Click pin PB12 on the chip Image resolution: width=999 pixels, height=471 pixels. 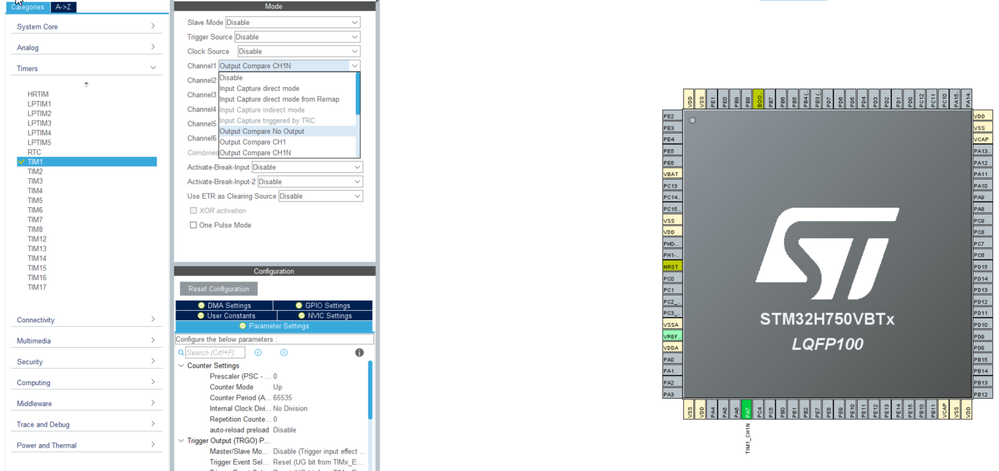pyautogui.click(x=982, y=395)
